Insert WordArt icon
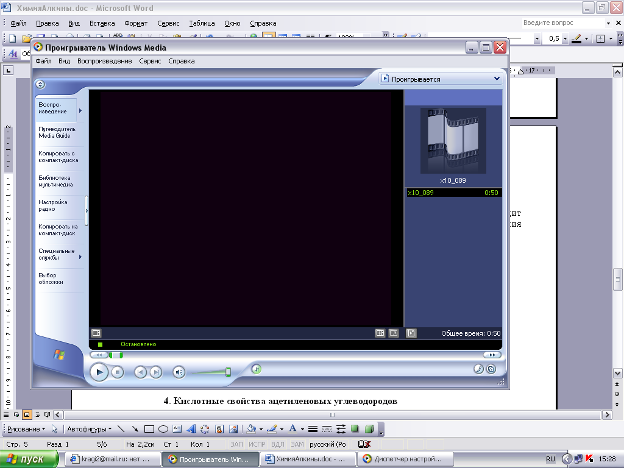624x468 pixels. tap(191, 429)
